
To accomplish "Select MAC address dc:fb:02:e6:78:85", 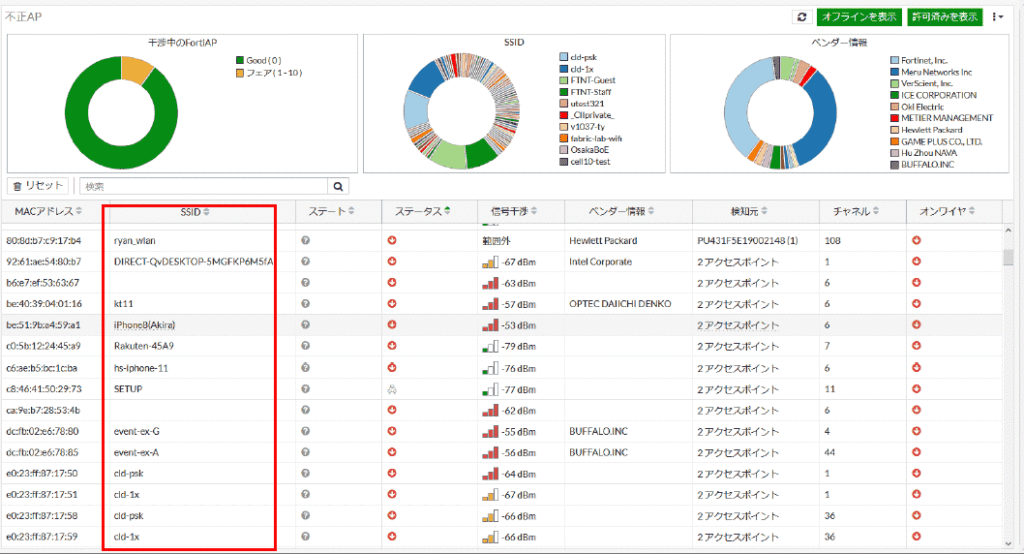I will [42, 452].
